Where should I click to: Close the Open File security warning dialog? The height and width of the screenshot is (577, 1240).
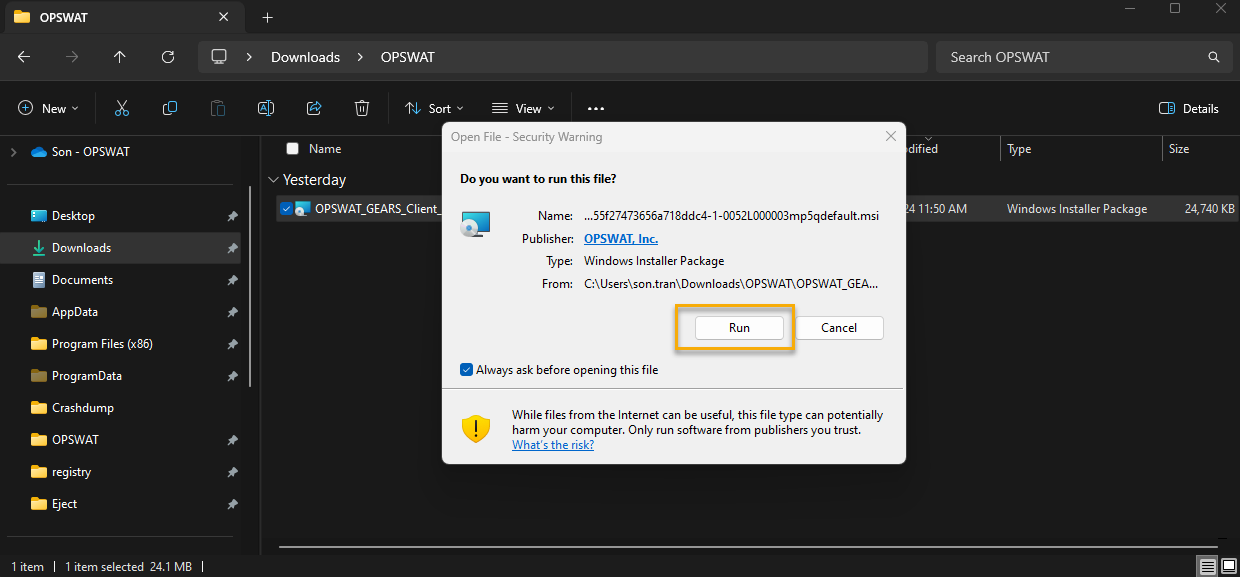click(x=890, y=136)
